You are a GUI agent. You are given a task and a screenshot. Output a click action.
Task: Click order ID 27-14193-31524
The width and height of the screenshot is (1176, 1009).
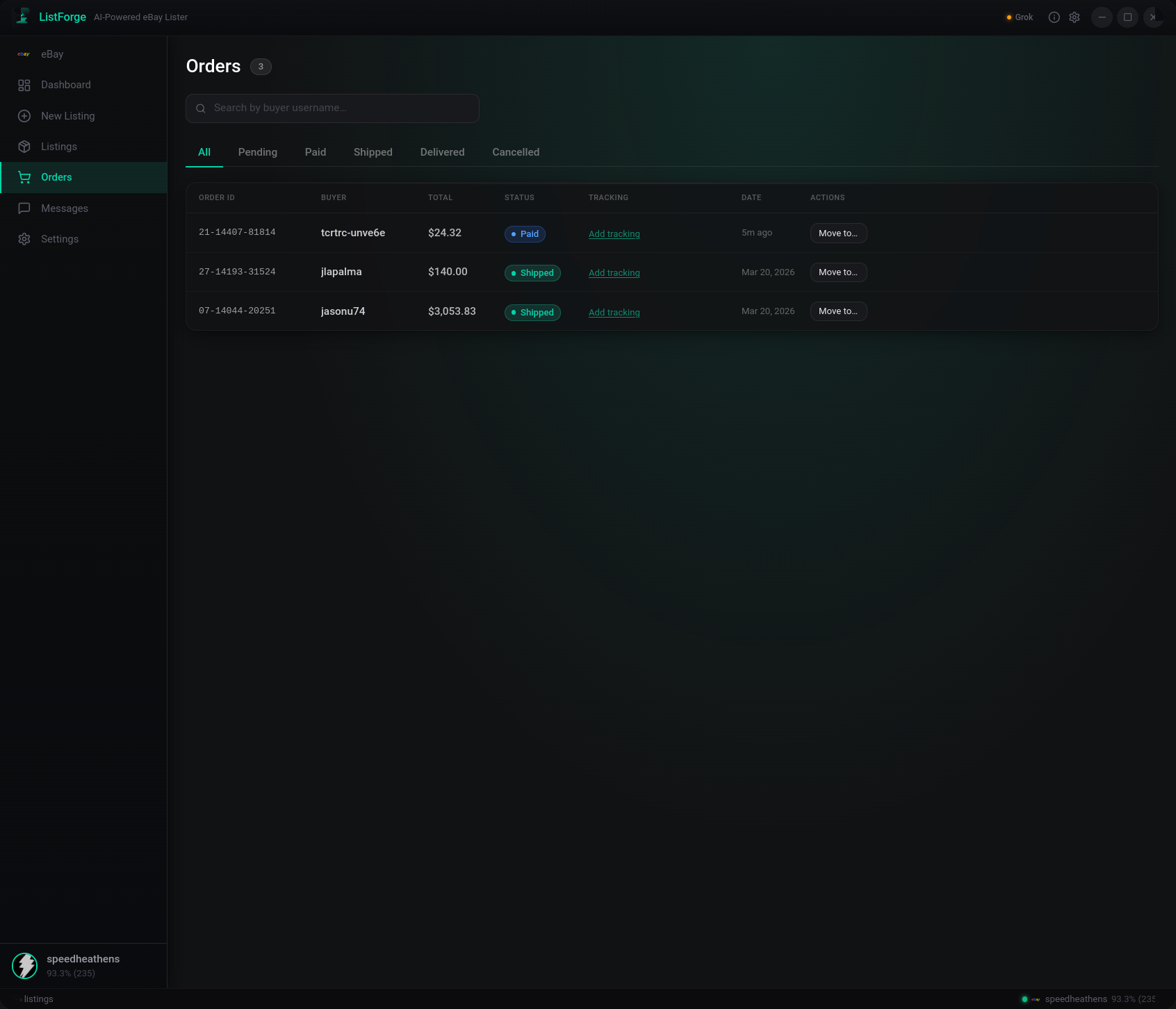pyautogui.click(x=237, y=272)
